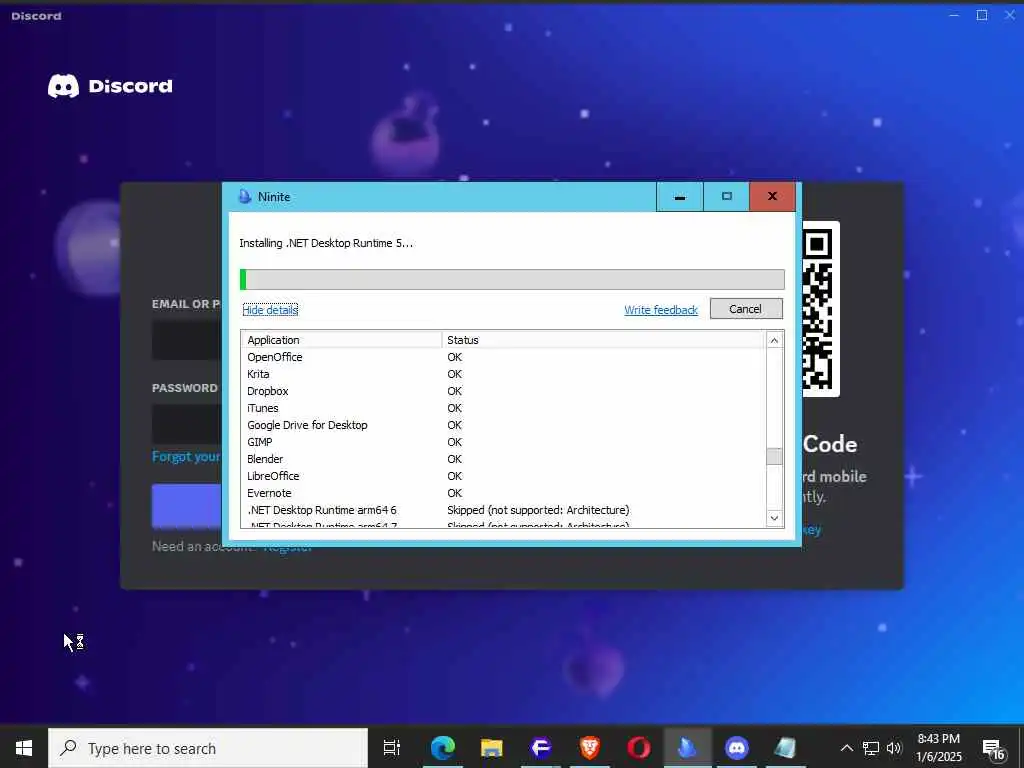The height and width of the screenshot is (768, 1024).
Task: Open the volume tray icon
Action: pyautogui.click(x=894, y=748)
